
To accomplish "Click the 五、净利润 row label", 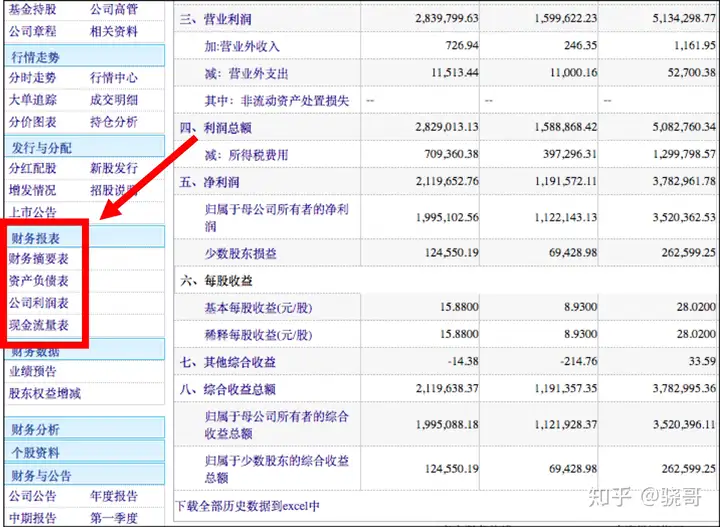I will [209, 182].
